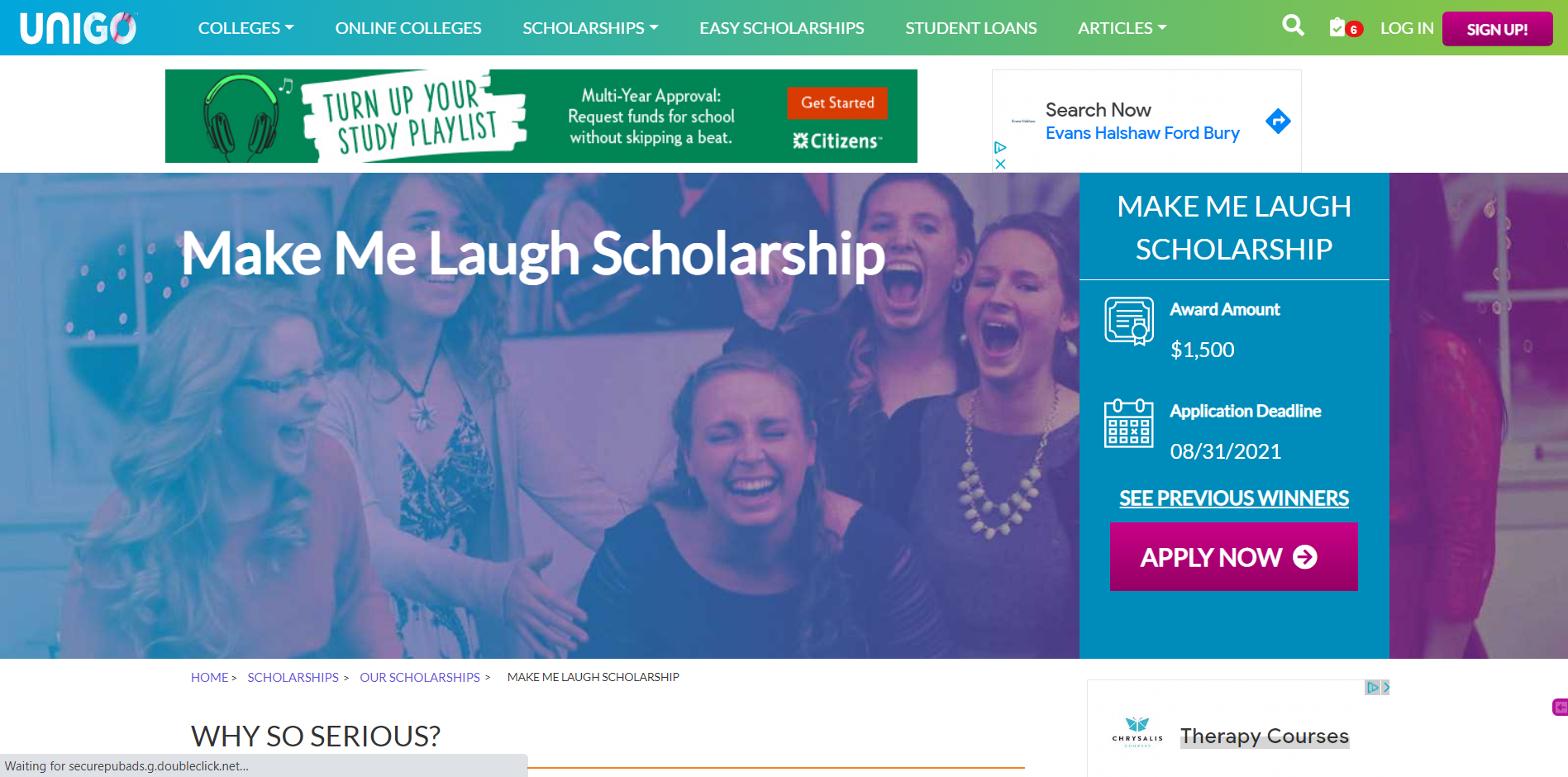Click the blue directions arrow in Search Now ad
Image resolution: width=1568 pixels, height=777 pixels.
pos(1278,122)
